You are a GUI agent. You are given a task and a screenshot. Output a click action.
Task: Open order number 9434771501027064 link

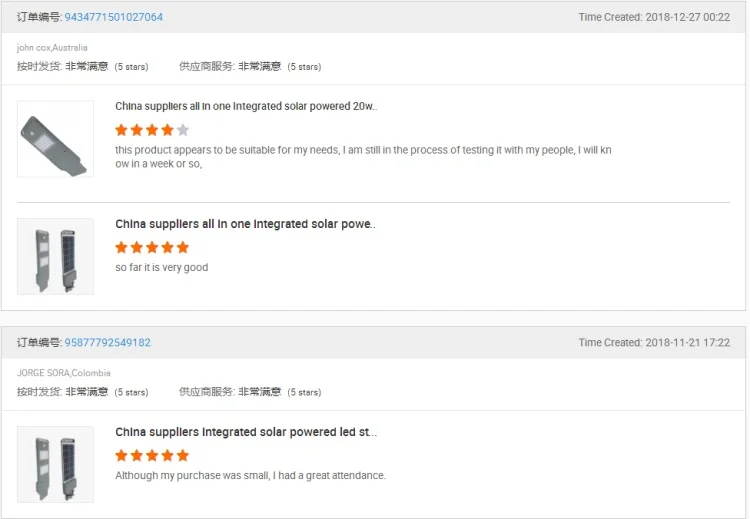[114, 17]
